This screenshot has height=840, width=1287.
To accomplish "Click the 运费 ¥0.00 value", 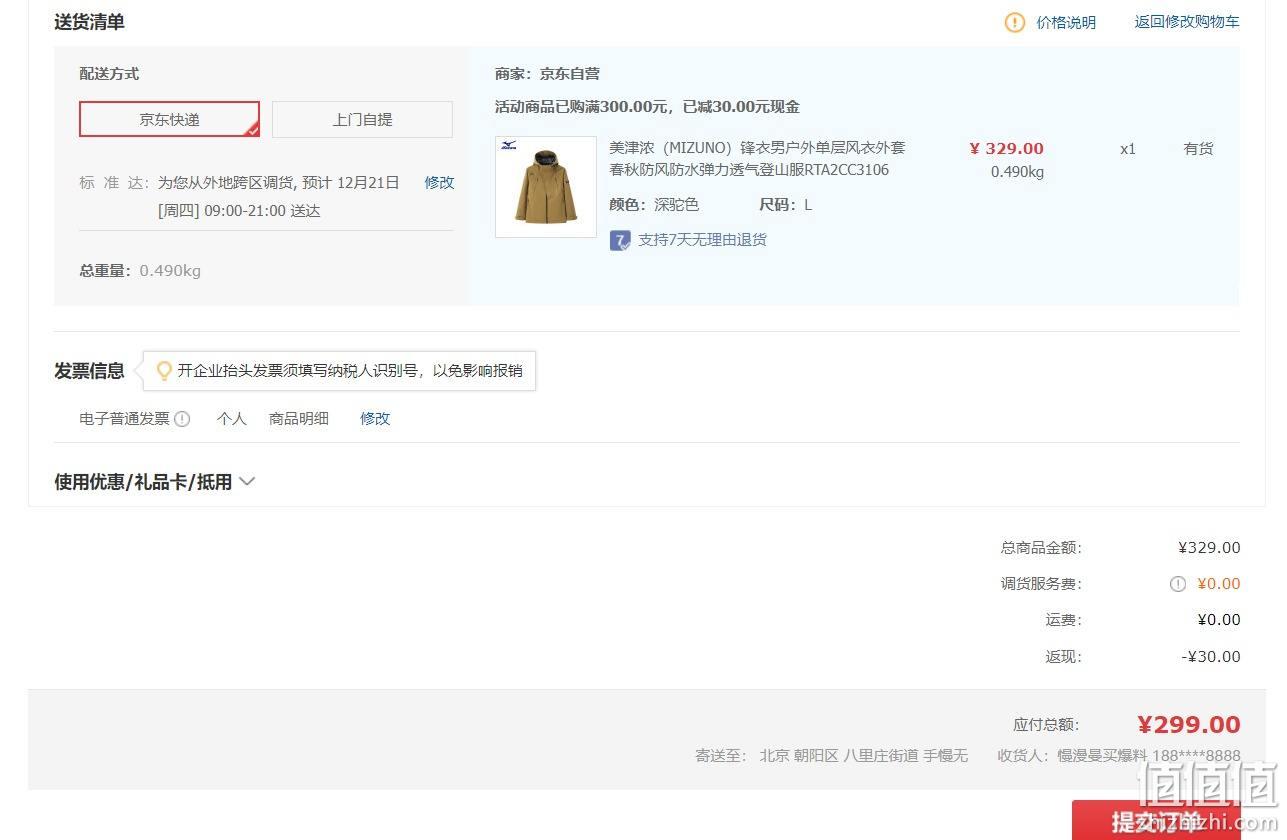I will pyautogui.click(x=1219, y=620).
